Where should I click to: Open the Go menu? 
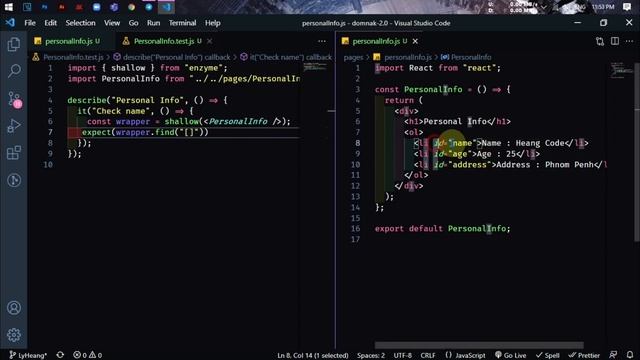coord(133,23)
